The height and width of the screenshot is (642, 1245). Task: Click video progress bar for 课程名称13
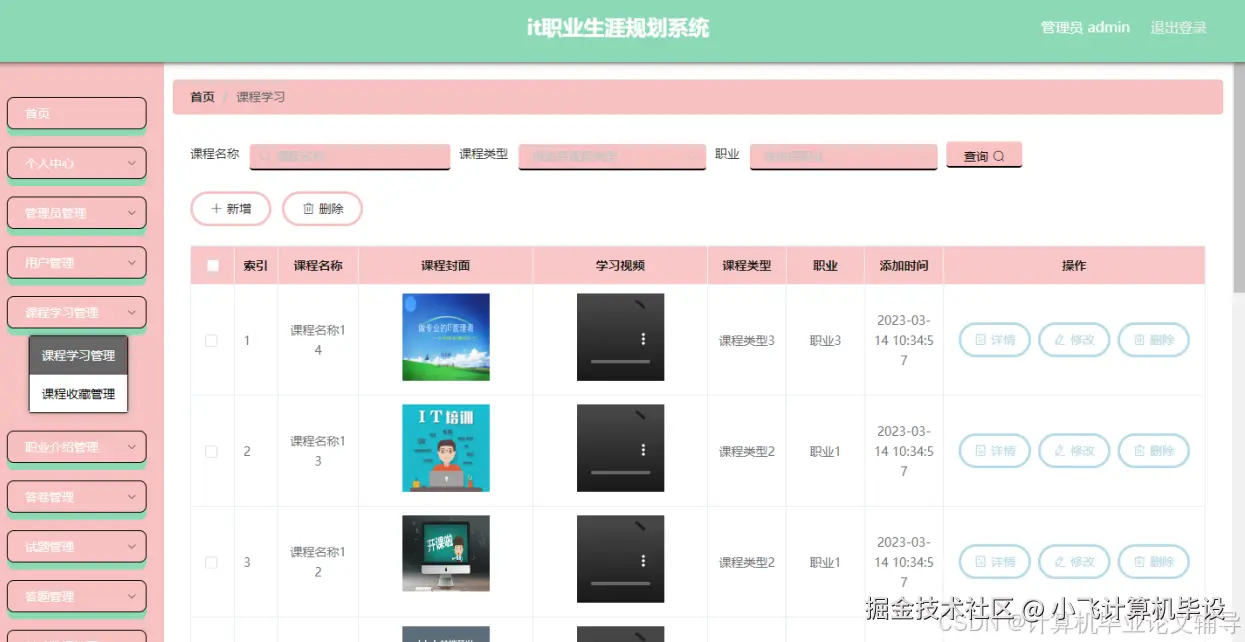point(620,472)
